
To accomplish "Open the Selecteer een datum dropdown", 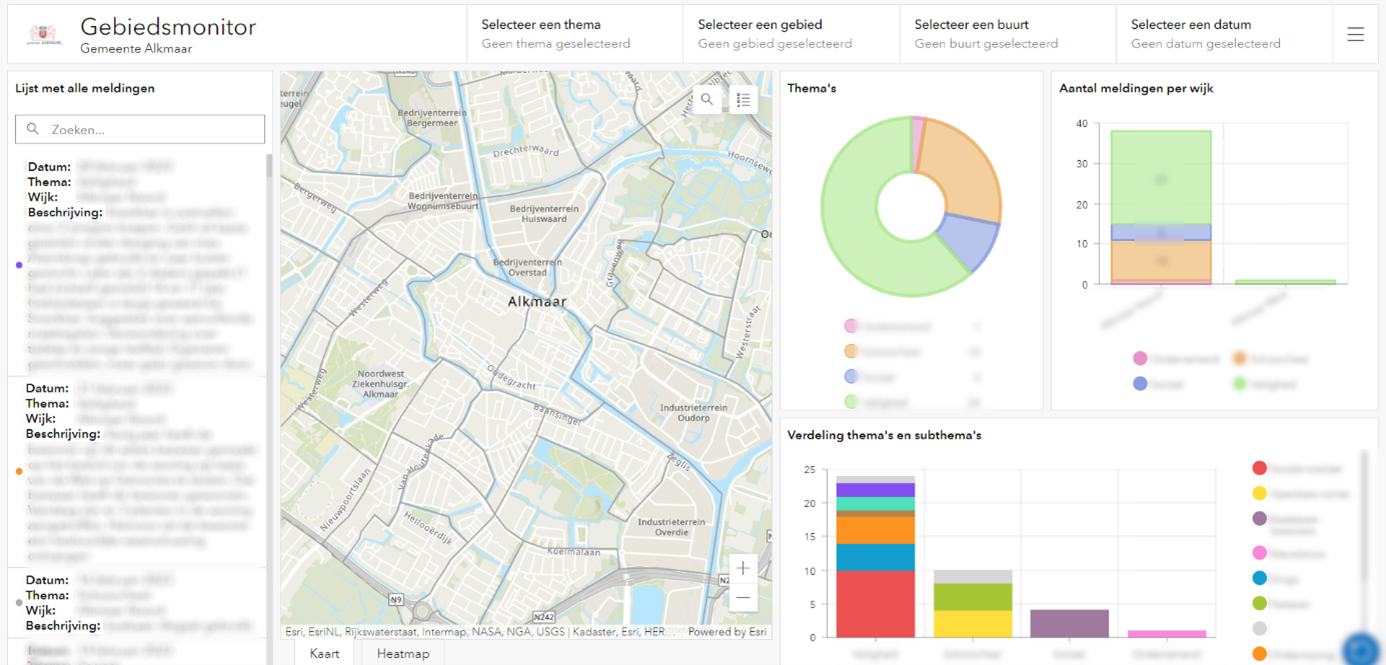I will click(1222, 33).
